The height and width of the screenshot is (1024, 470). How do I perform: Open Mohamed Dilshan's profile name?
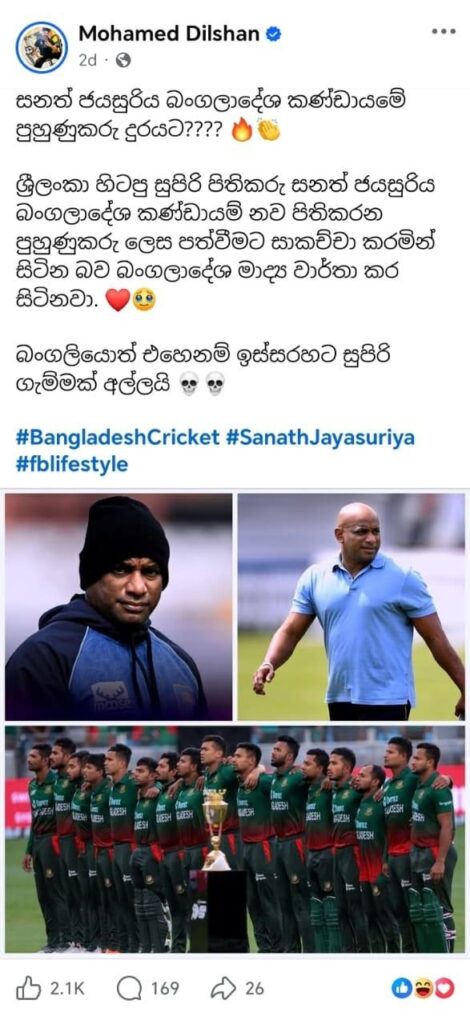click(169, 35)
